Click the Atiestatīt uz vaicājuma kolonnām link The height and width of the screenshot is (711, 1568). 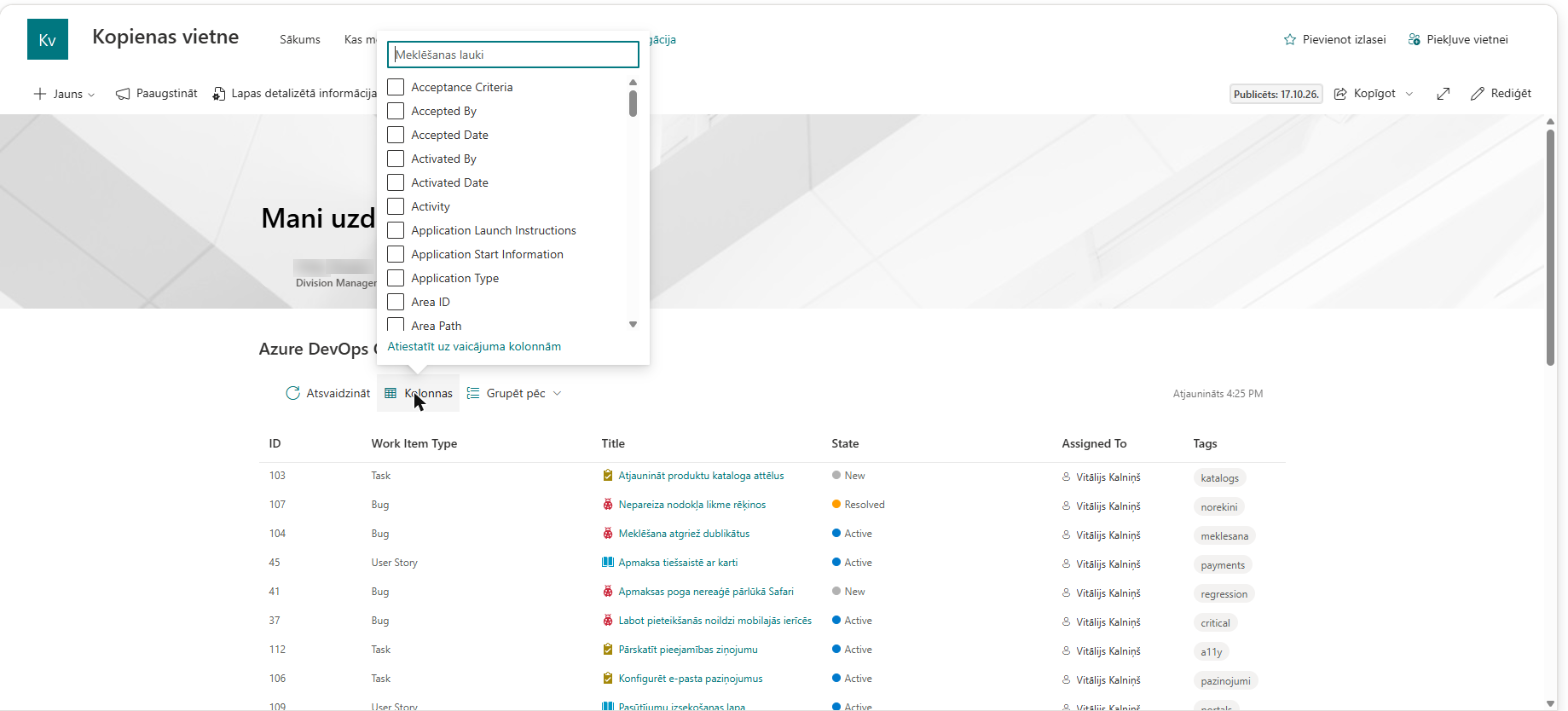point(474,347)
